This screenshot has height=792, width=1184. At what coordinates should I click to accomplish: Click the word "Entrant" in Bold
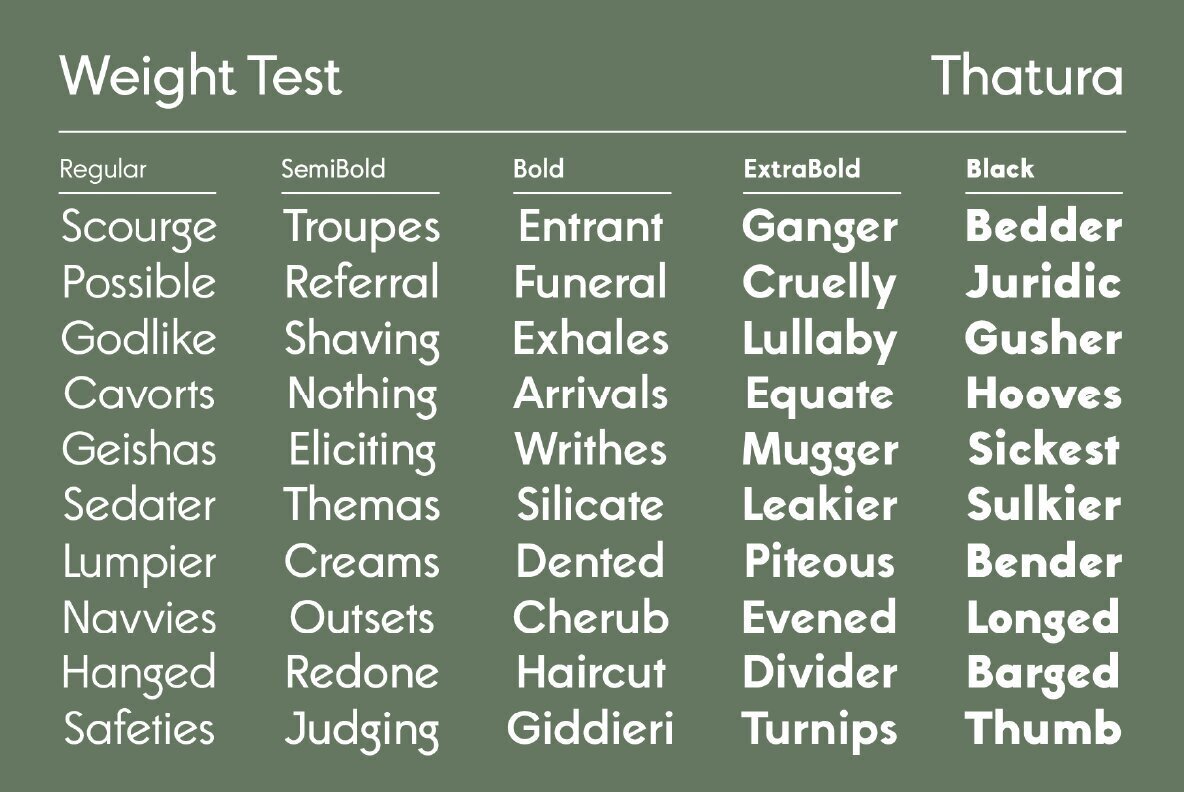590,227
